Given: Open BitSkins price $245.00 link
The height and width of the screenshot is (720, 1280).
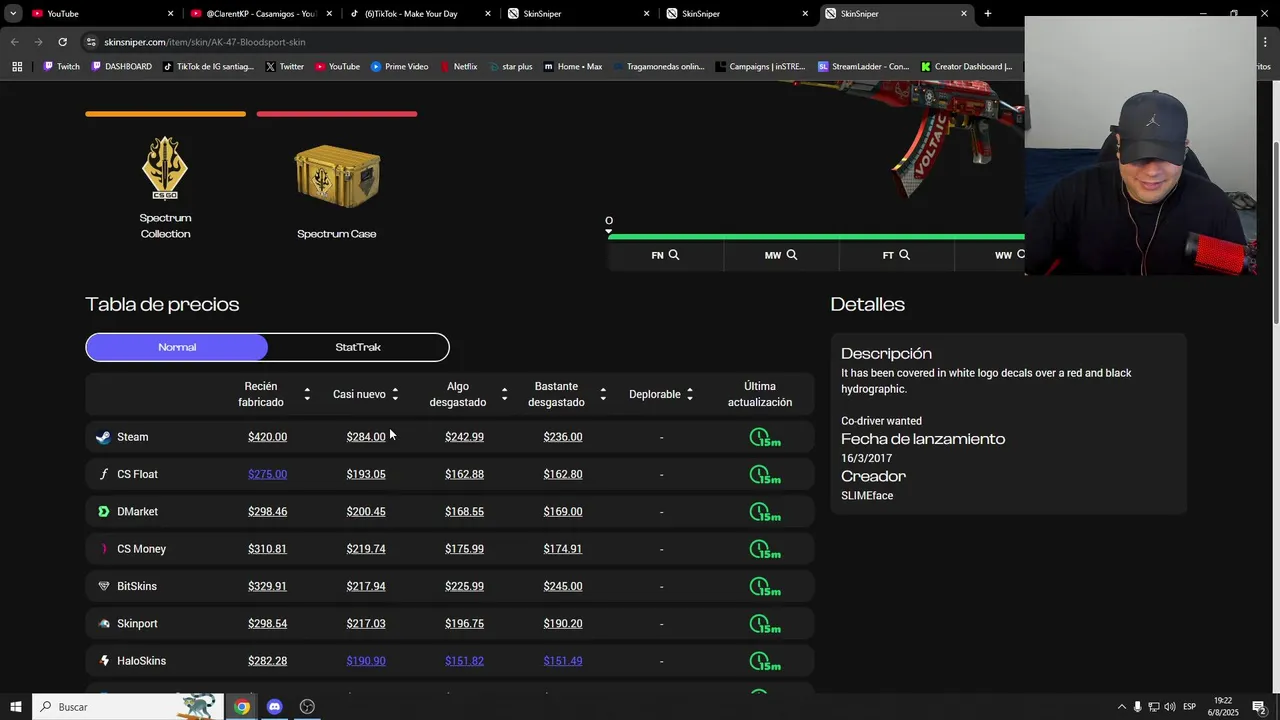Looking at the screenshot, I should [x=563, y=586].
